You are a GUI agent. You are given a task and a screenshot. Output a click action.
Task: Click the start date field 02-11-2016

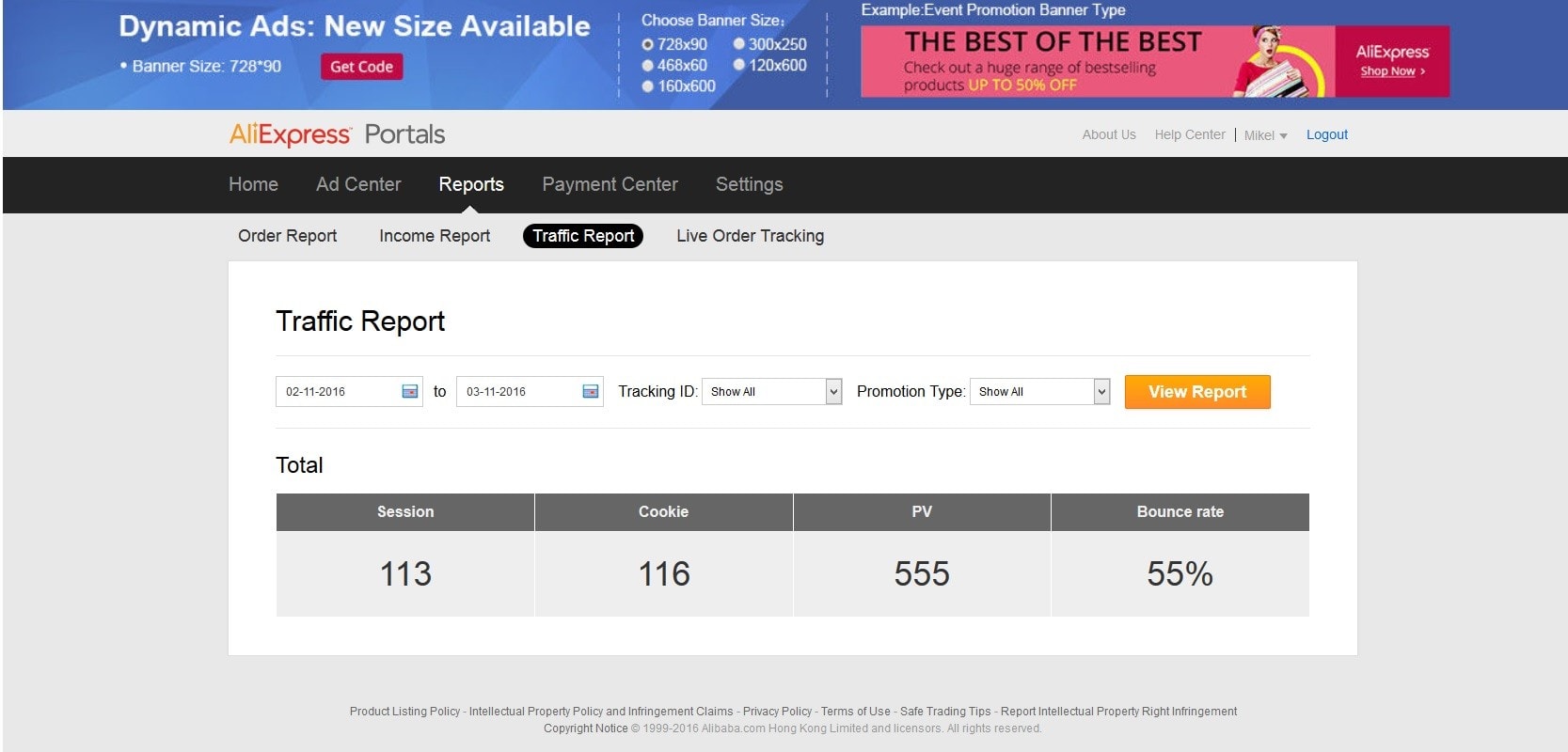point(349,392)
